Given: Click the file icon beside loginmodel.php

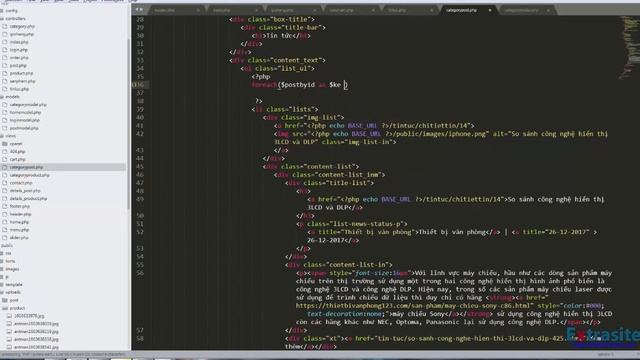Looking at the screenshot, I should pyautogui.click(x=5, y=120).
